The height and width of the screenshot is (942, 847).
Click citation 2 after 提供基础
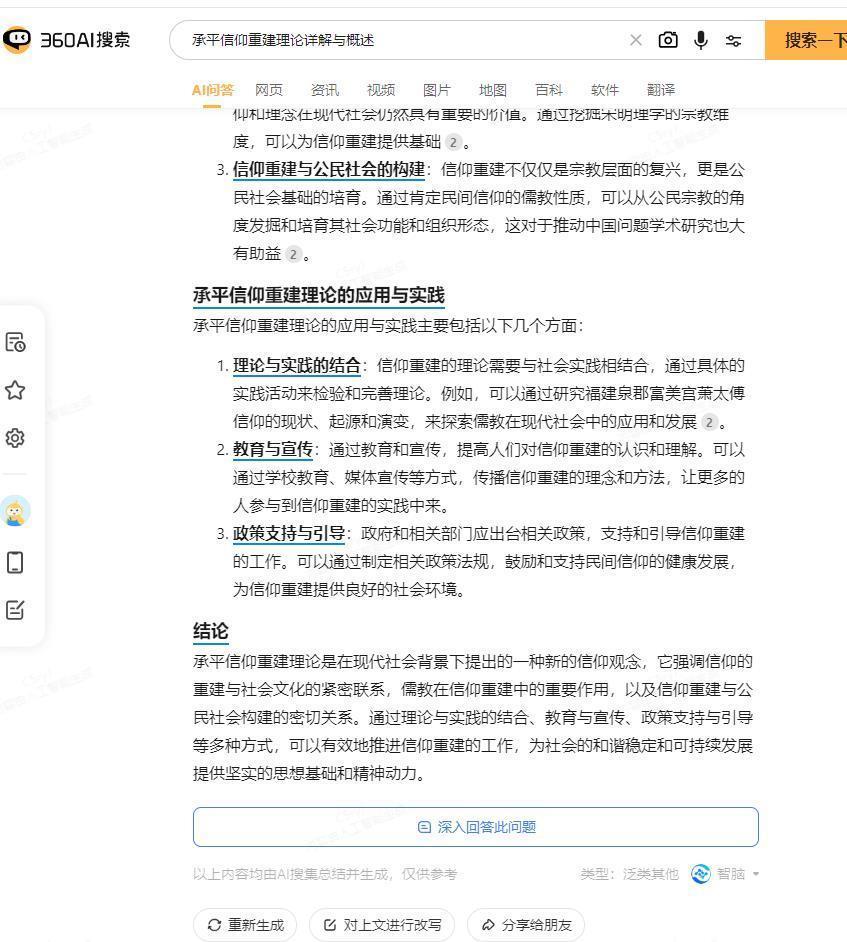[x=454, y=142]
